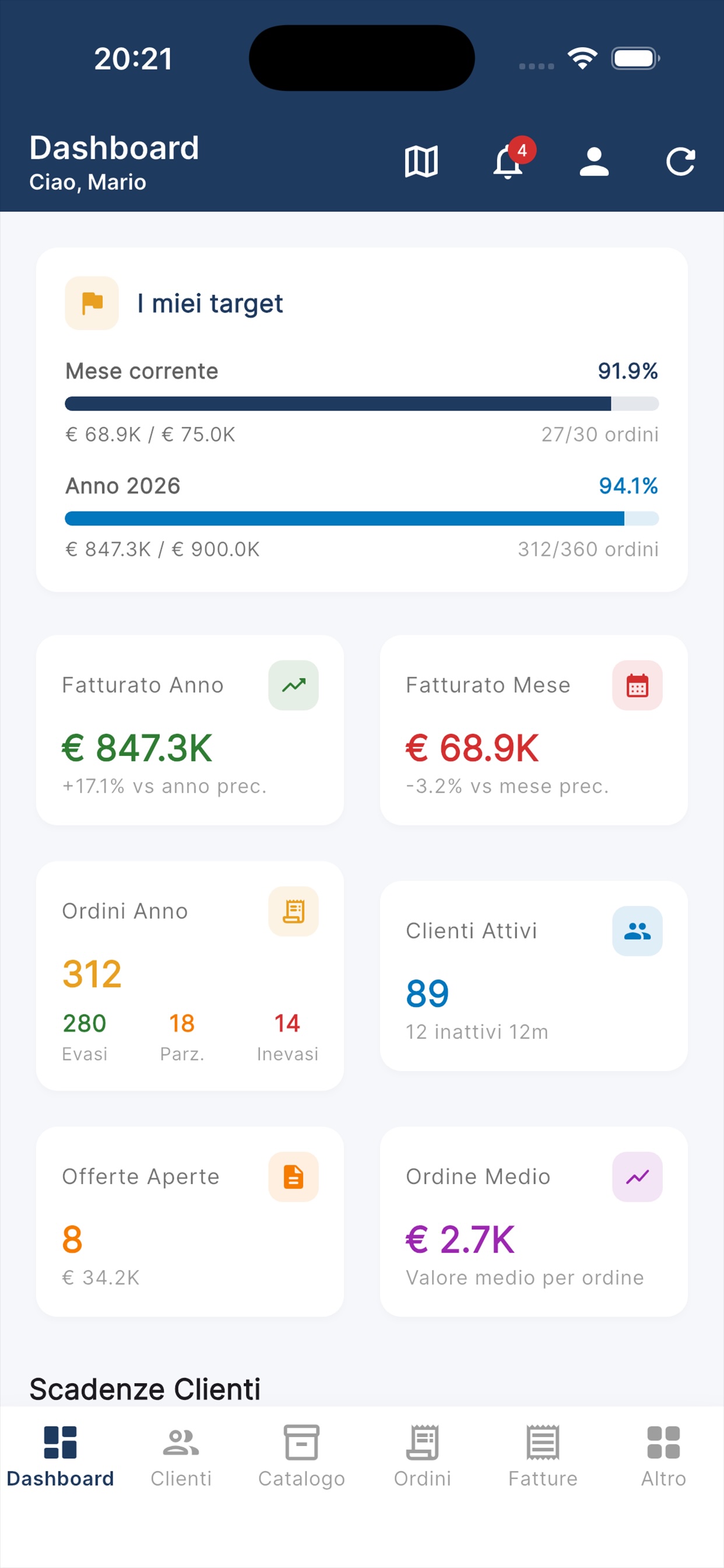Open the Offerte Aperte card
The width and height of the screenshot is (724, 1568).
tap(190, 1221)
